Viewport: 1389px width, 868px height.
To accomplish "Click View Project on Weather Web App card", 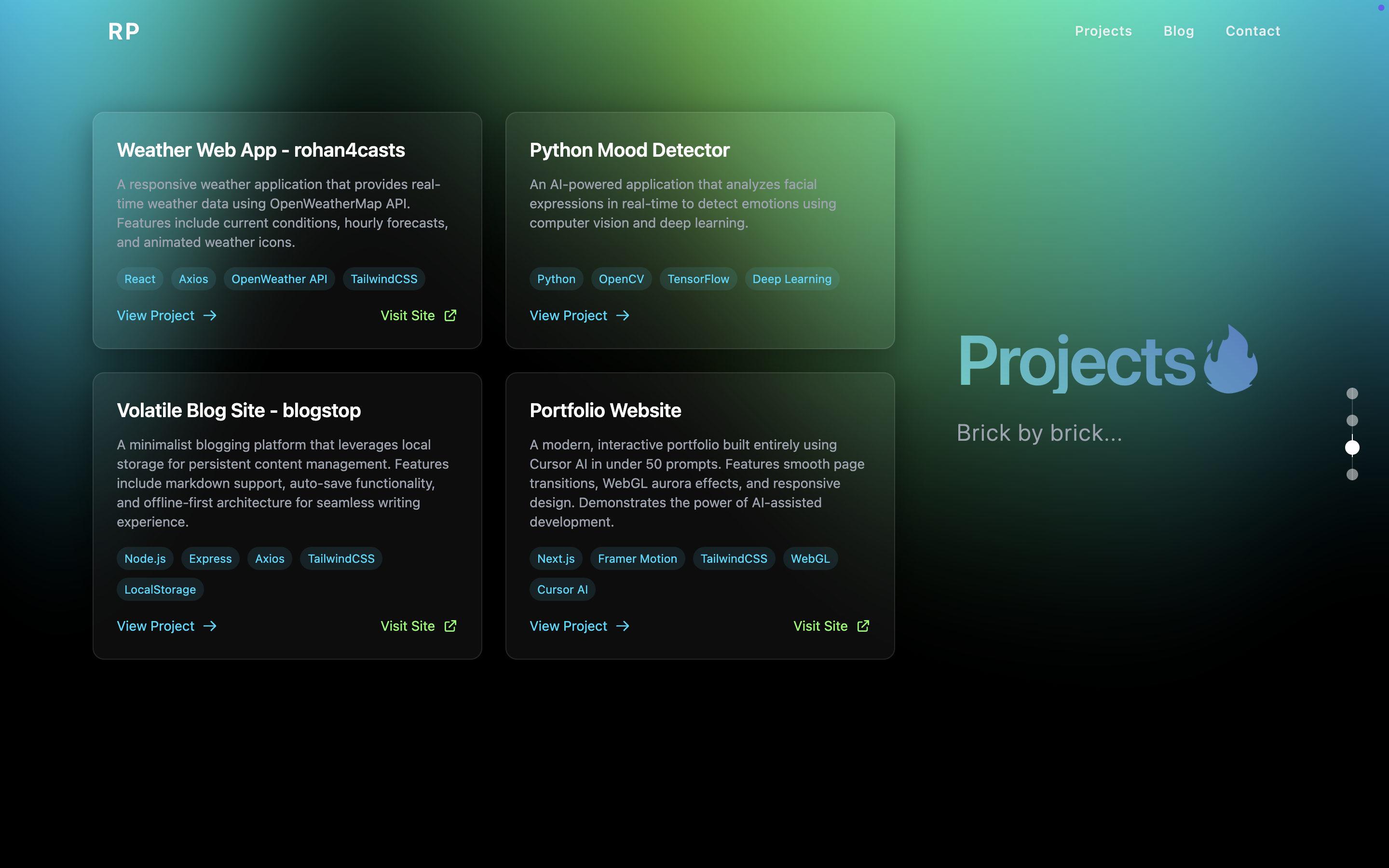I will 156,316.
